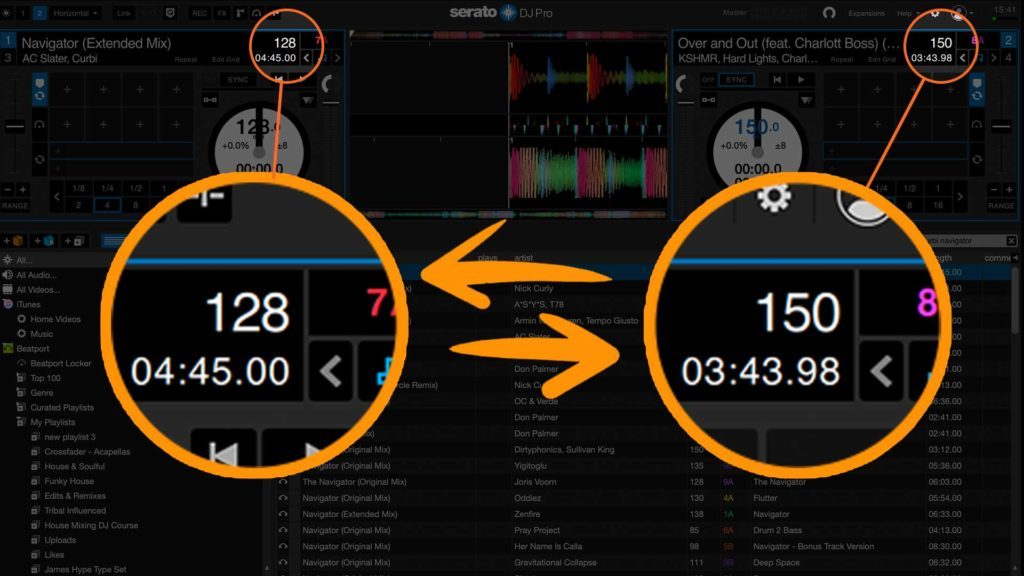Click Edit Grid on the left deck
The height and width of the screenshot is (576, 1024).
click(x=226, y=60)
